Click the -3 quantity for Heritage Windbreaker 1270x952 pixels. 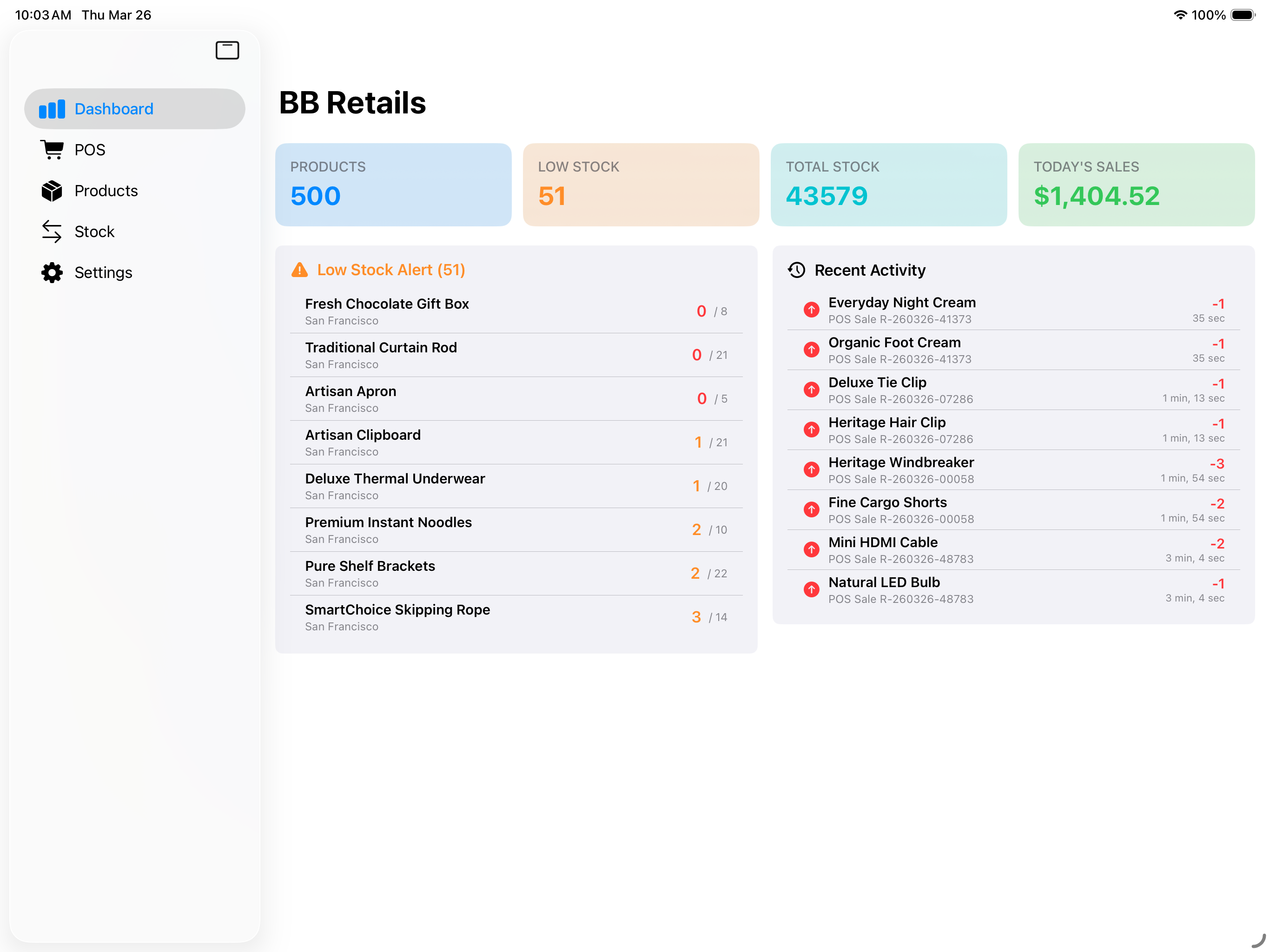click(x=1217, y=463)
